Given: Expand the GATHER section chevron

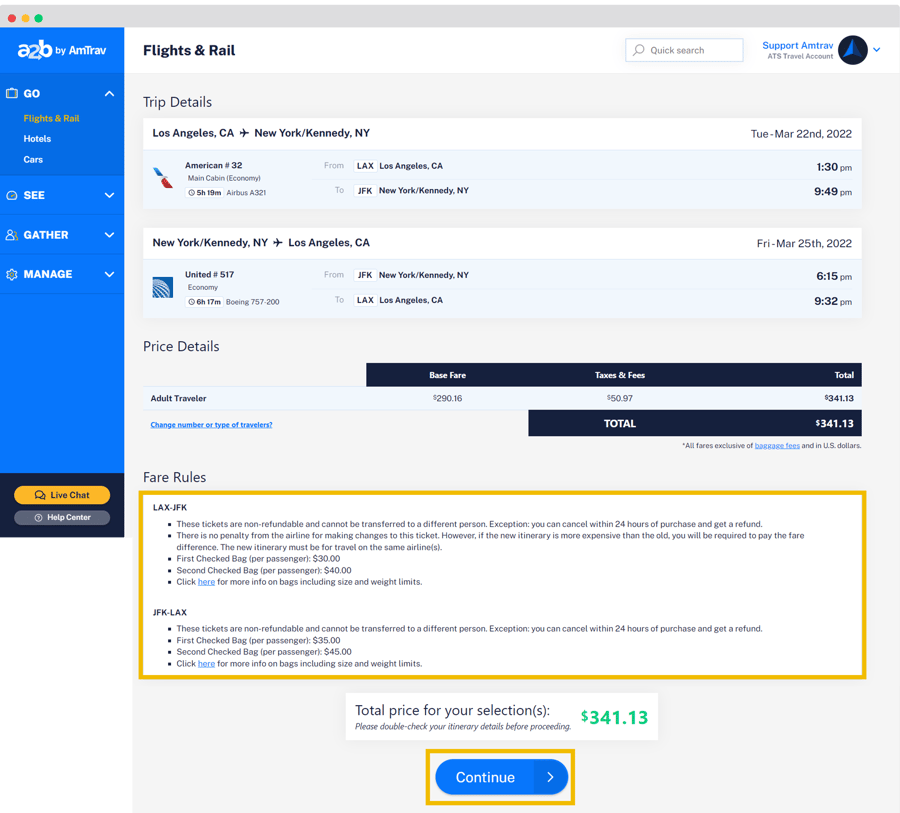Looking at the screenshot, I should coord(109,235).
